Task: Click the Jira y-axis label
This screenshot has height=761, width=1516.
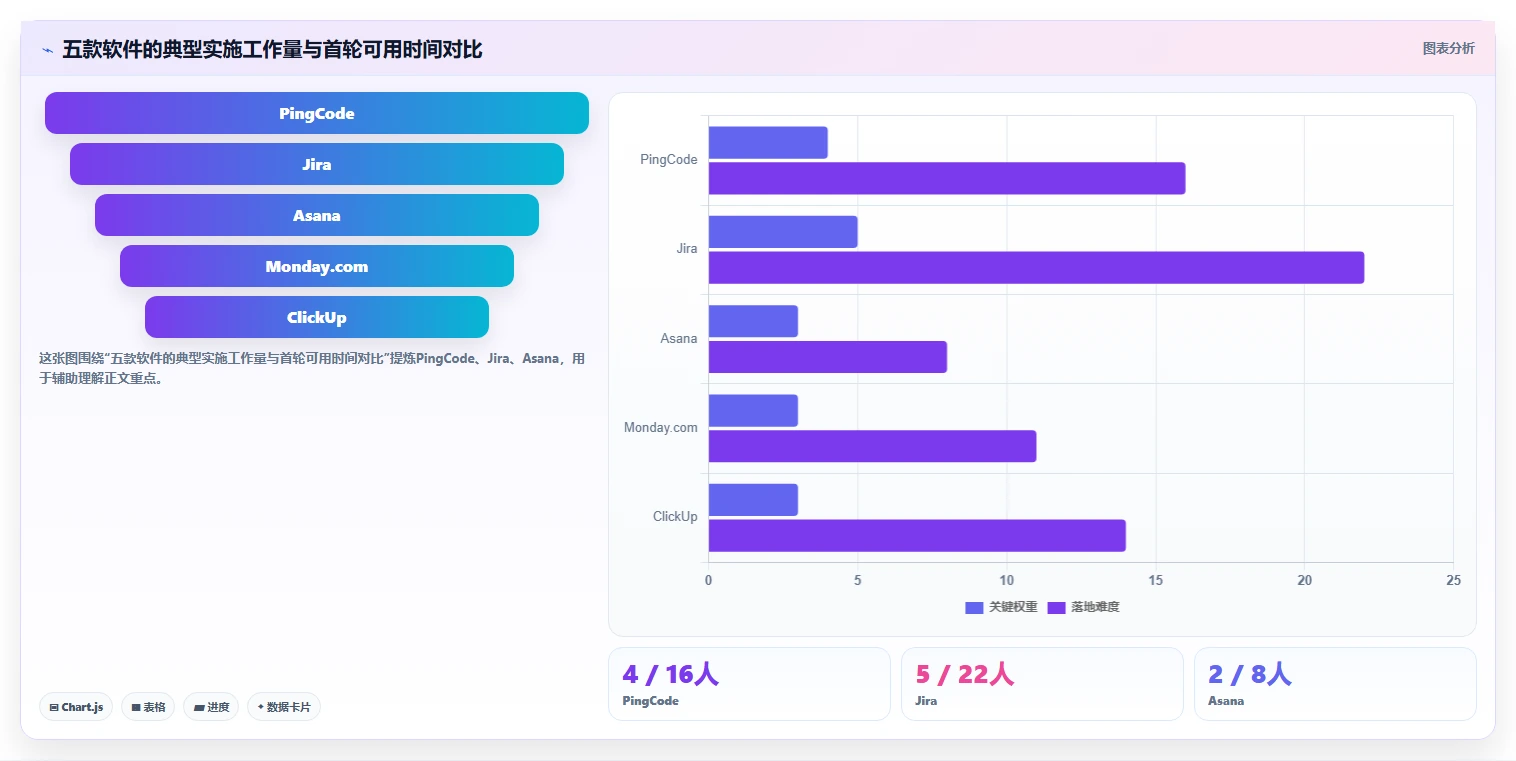Action: point(687,249)
